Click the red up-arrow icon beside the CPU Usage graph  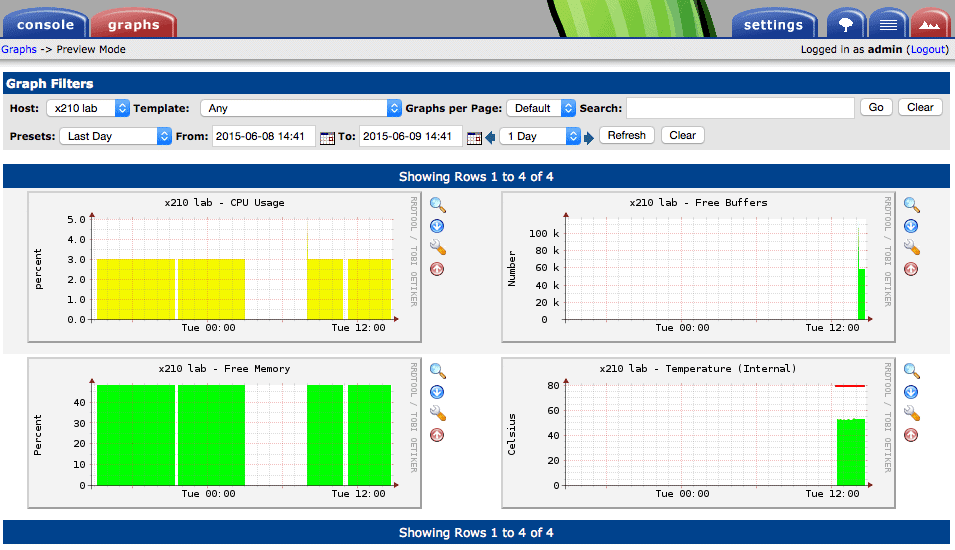click(437, 269)
